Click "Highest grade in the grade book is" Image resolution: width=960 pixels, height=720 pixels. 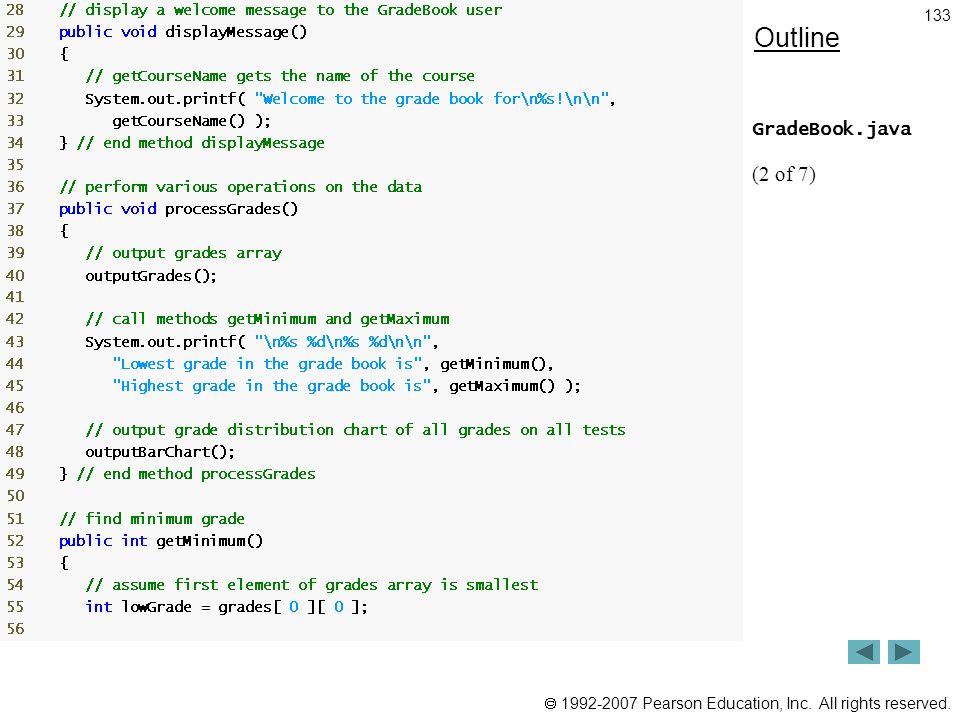(272, 386)
